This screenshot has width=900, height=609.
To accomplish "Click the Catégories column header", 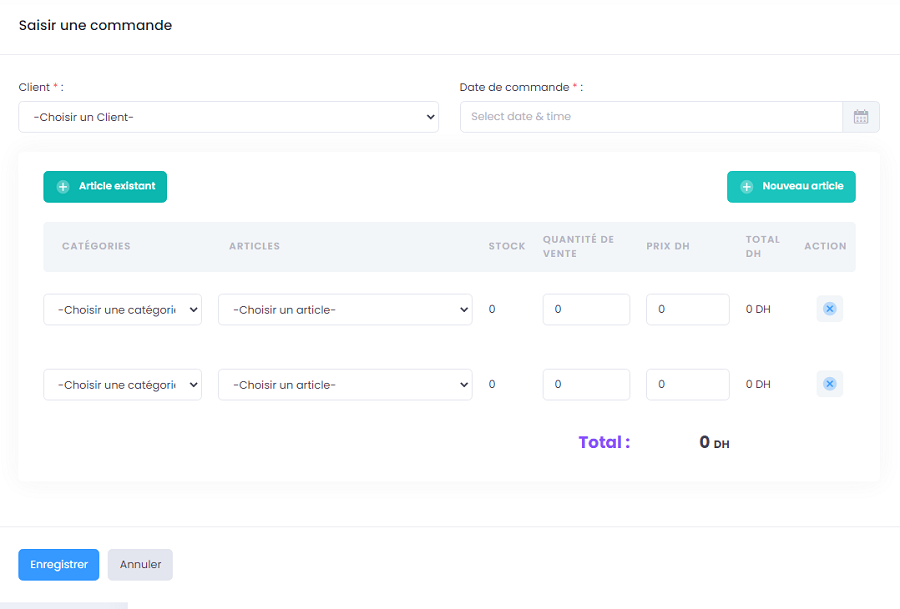I will pos(96,246).
